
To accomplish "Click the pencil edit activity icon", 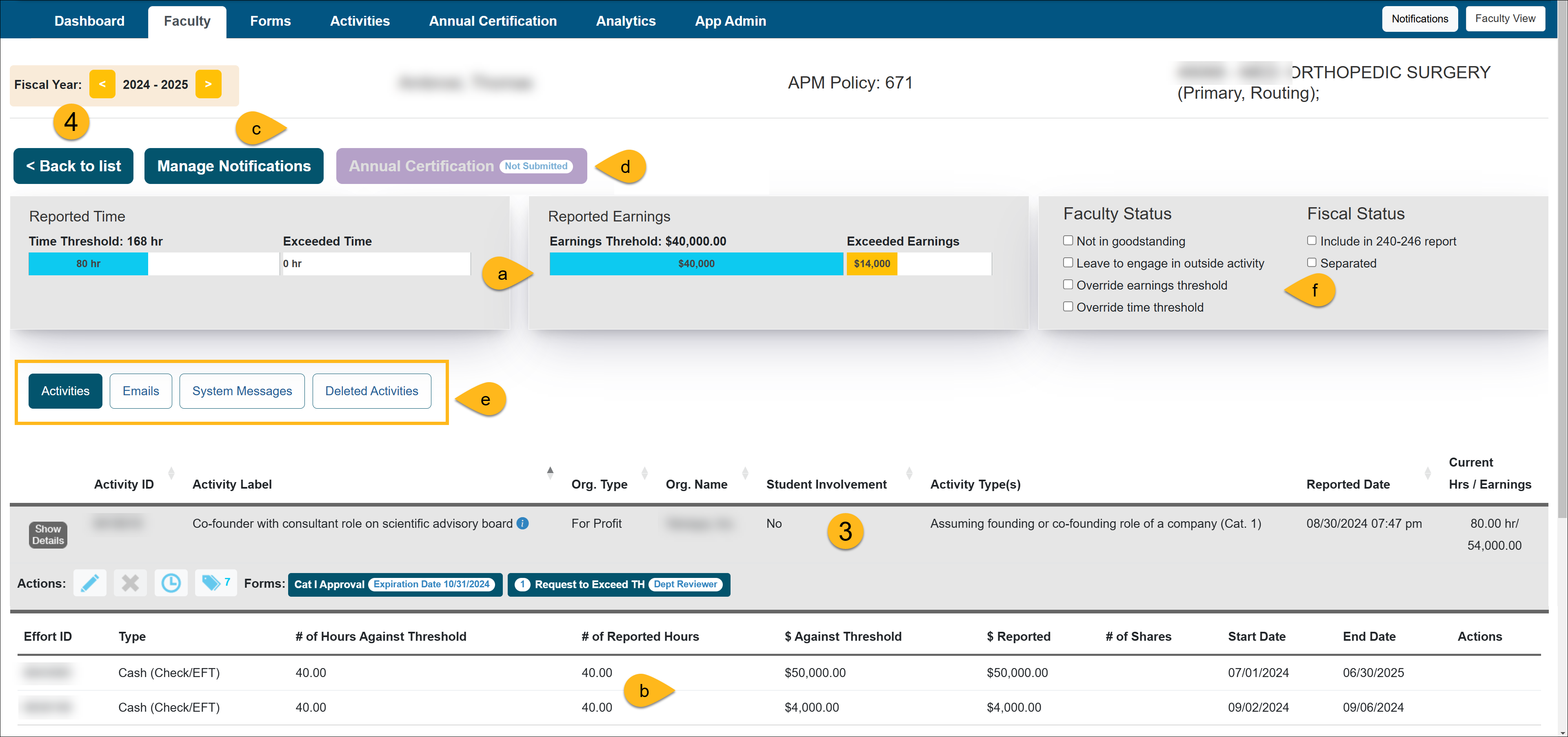I will pyautogui.click(x=89, y=583).
